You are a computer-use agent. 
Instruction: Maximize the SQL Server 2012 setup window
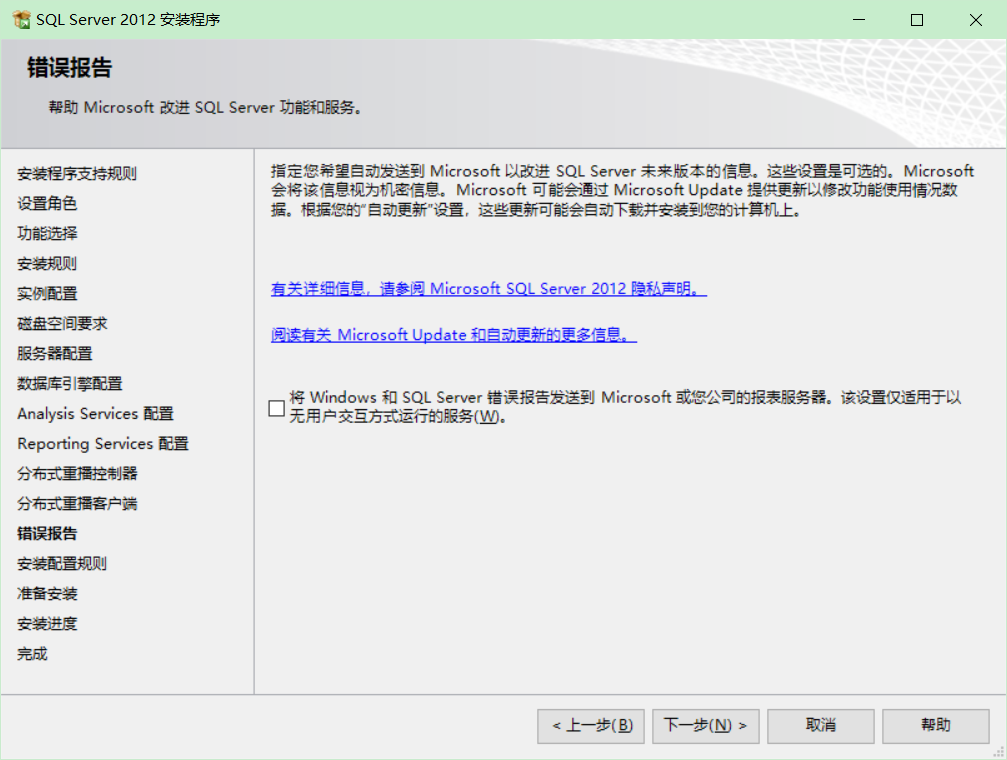(x=917, y=20)
